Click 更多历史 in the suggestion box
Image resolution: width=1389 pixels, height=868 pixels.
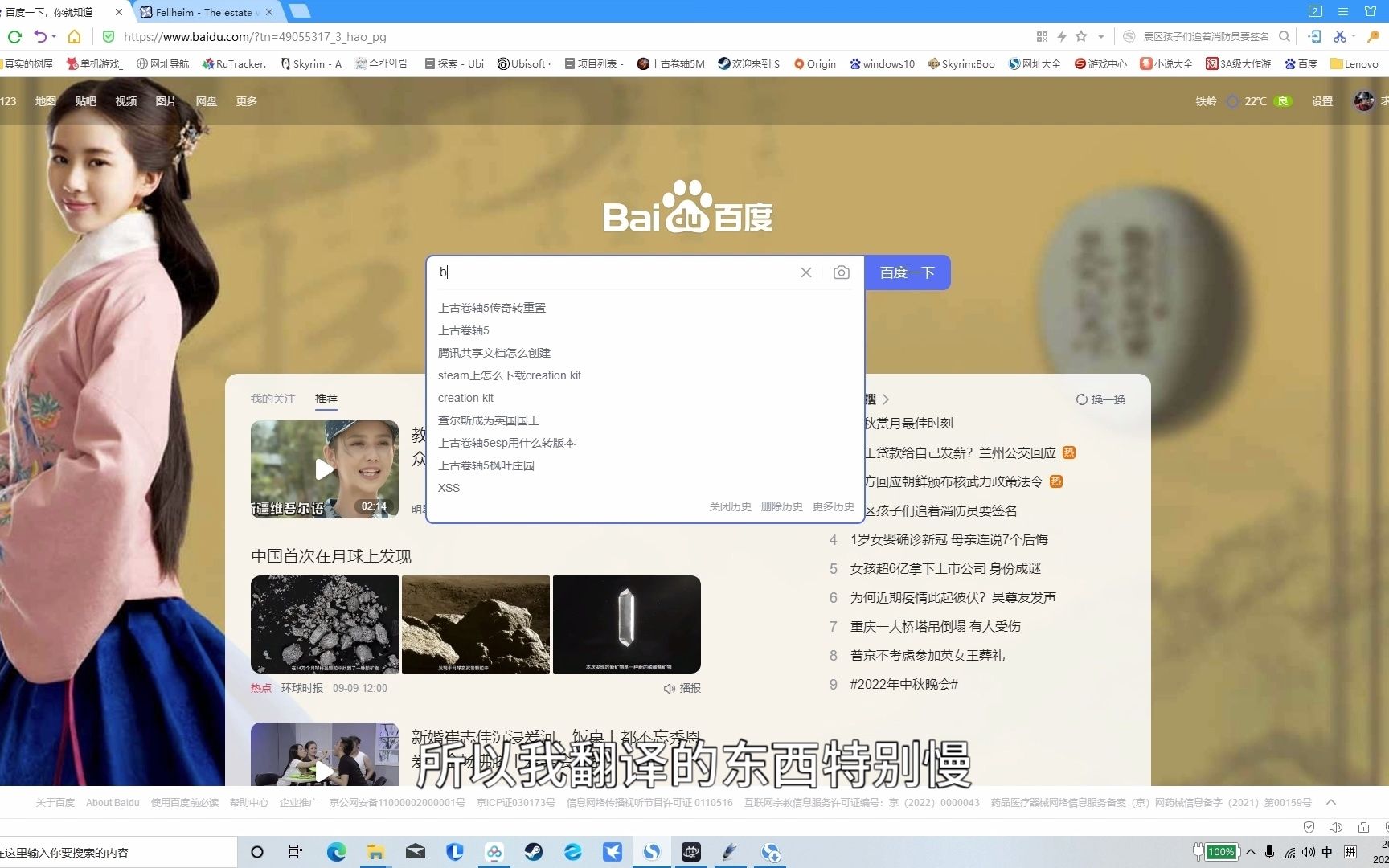pos(833,506)
